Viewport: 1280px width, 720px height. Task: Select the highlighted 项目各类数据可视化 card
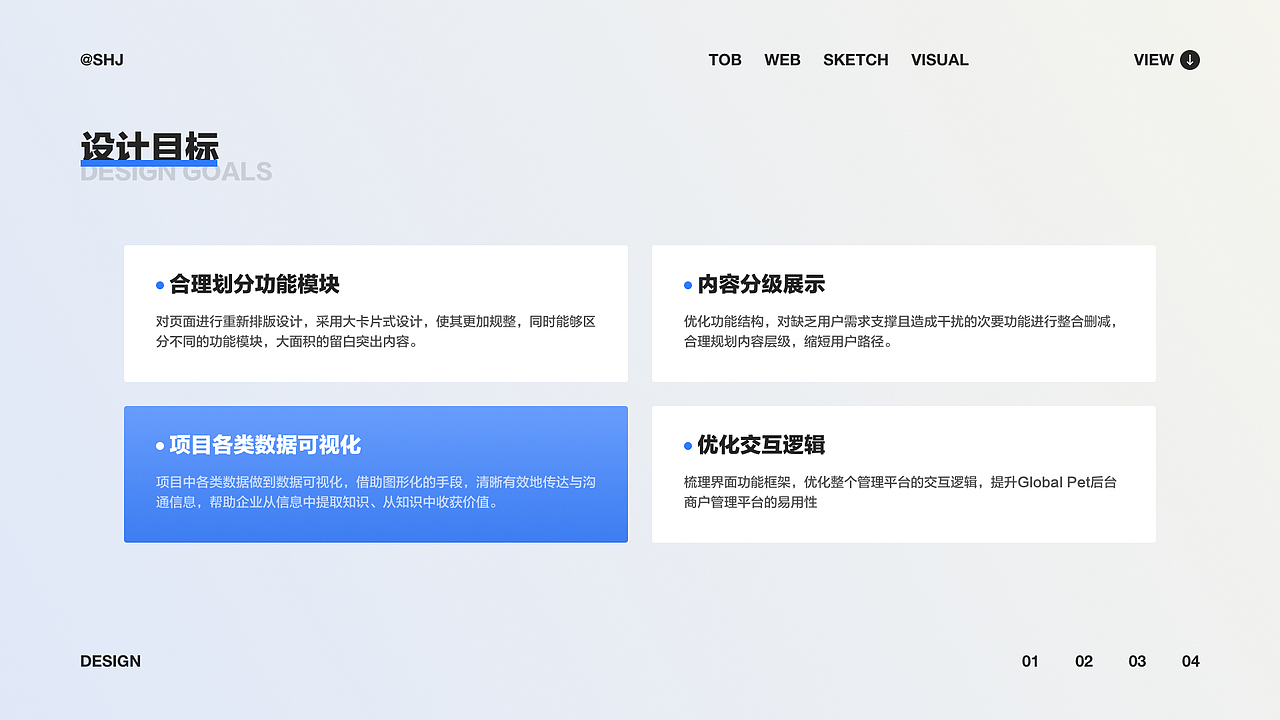375,474
